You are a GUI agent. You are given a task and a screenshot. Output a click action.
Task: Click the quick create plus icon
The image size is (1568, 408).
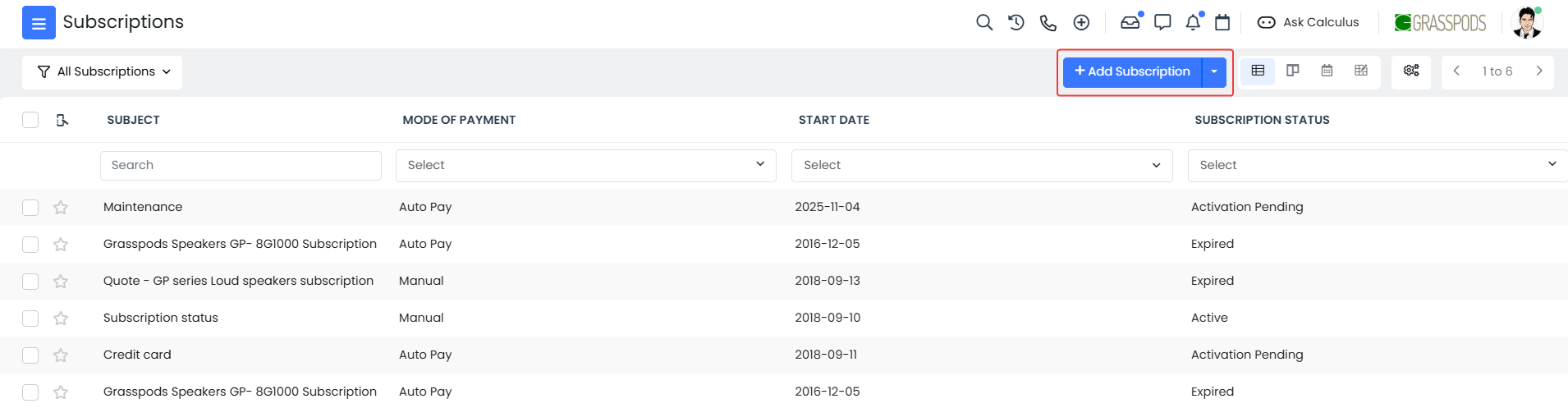[1081, 23]
